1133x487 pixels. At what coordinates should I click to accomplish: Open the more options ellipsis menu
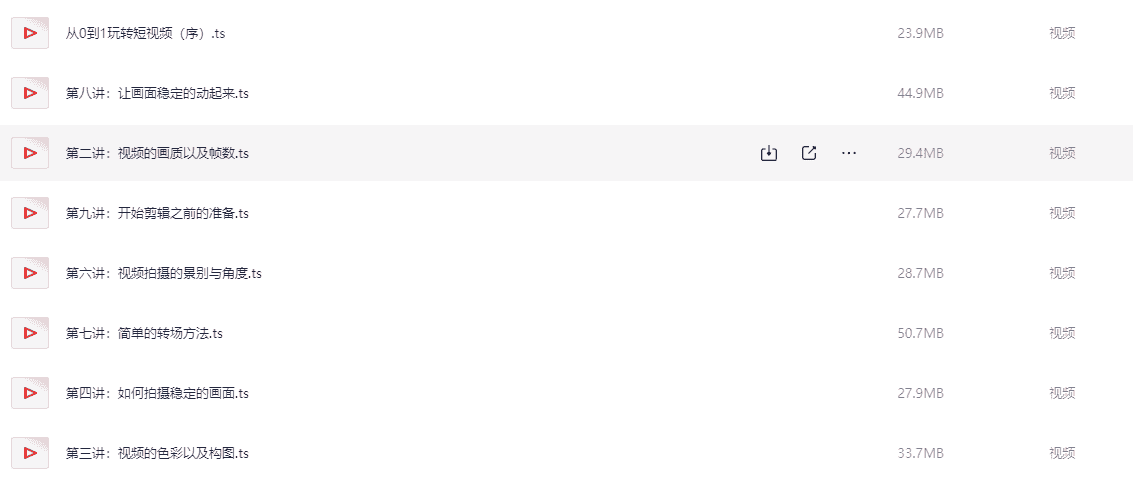point(849,153)
